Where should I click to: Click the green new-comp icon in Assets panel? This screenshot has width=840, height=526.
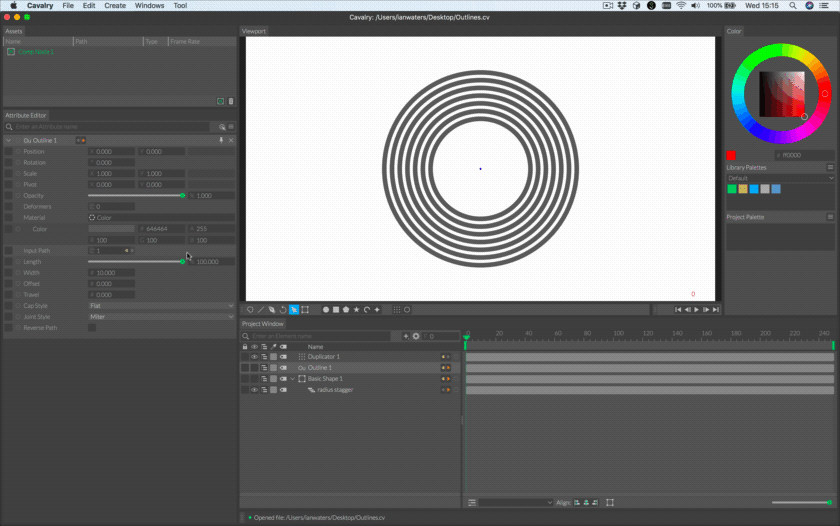pos(220,101)
